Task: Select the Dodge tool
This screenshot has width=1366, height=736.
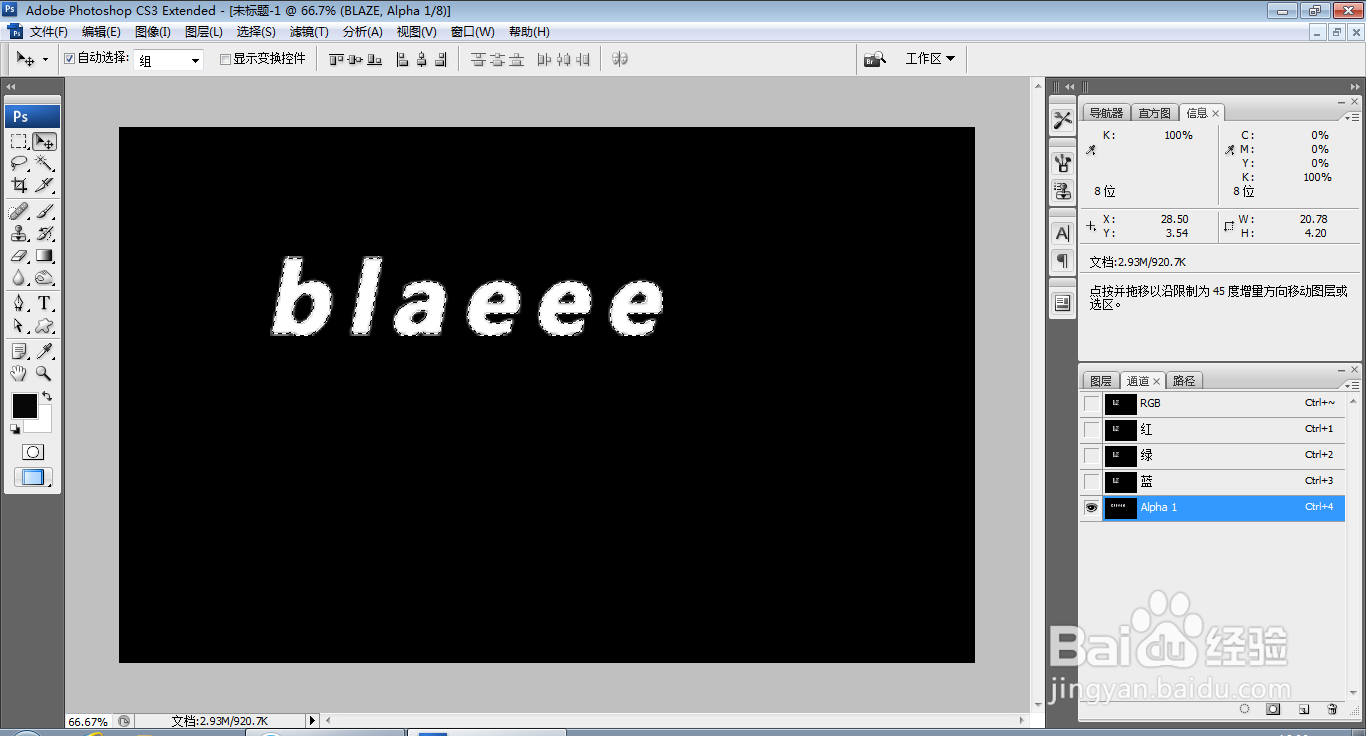Action: (44, 278)
